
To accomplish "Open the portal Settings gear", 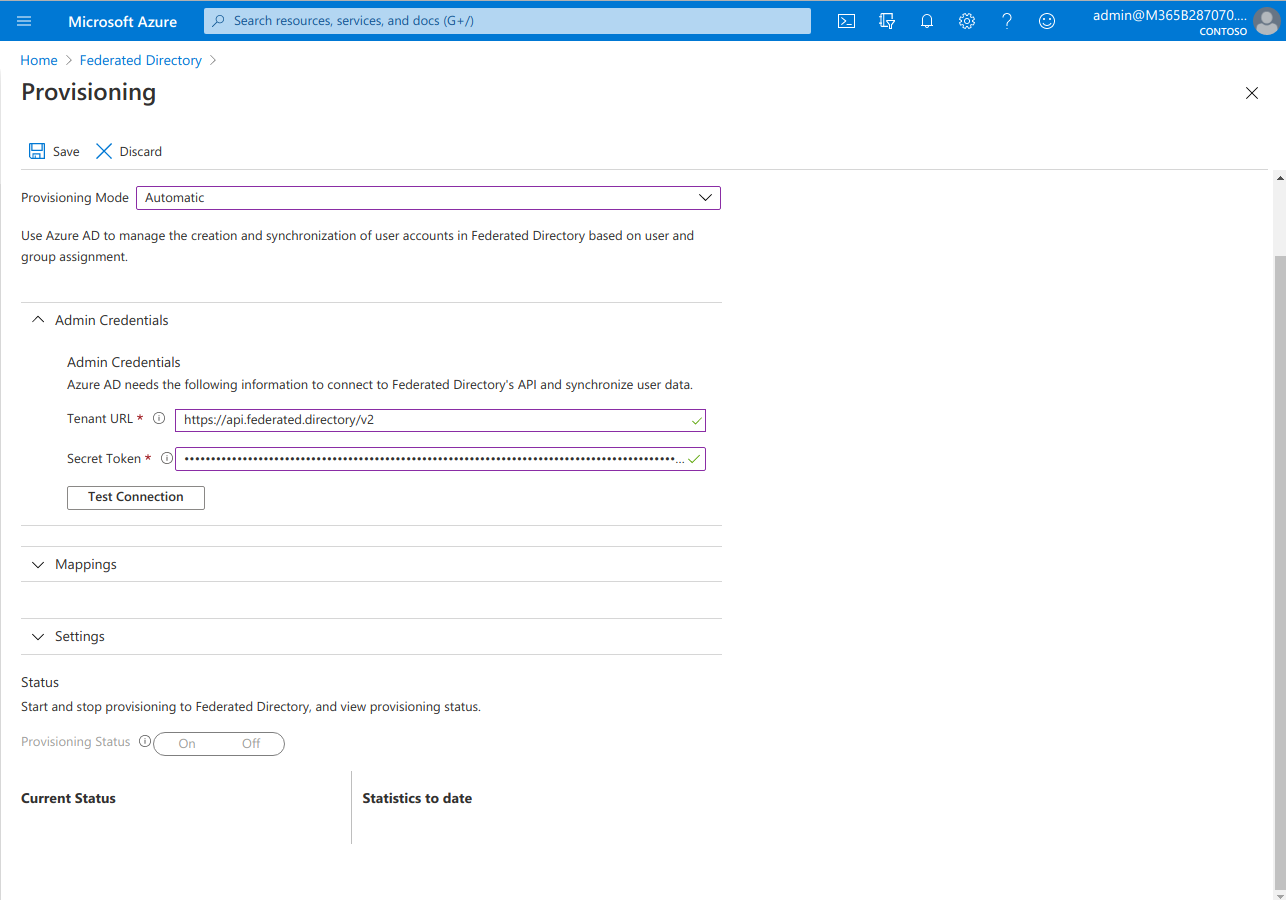I will (966, 20).
